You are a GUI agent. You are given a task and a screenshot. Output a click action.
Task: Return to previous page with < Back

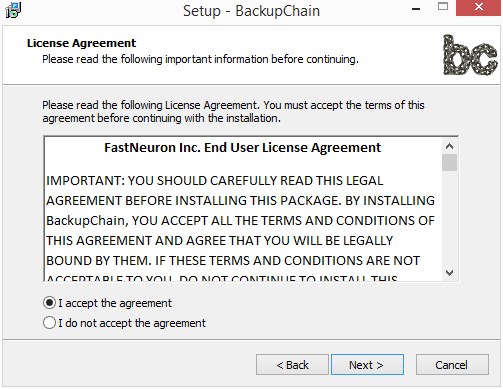[292, 365]
